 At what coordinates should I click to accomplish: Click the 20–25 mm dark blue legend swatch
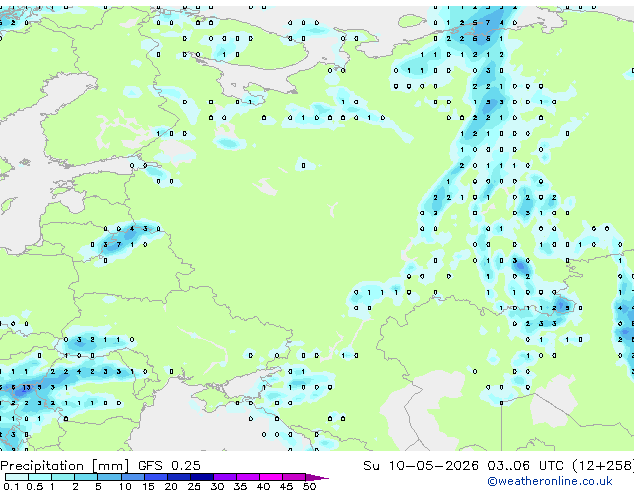pos(179,477)
